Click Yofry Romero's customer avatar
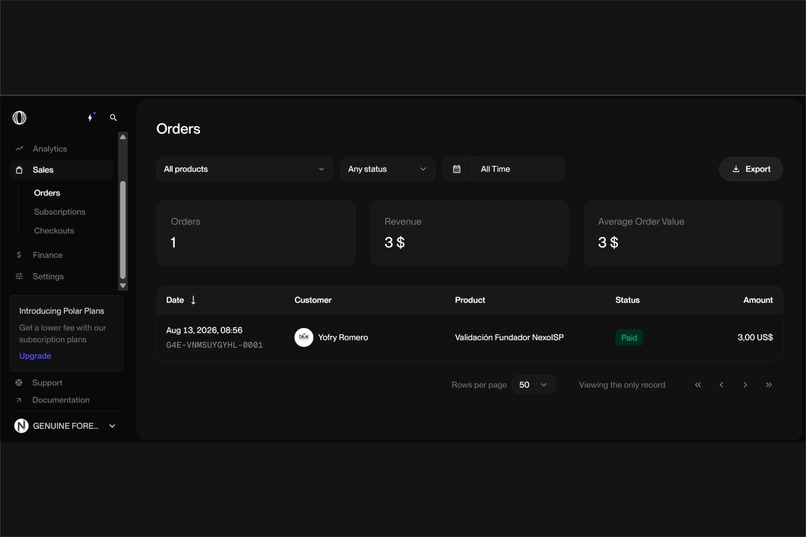 coord(304,338)
